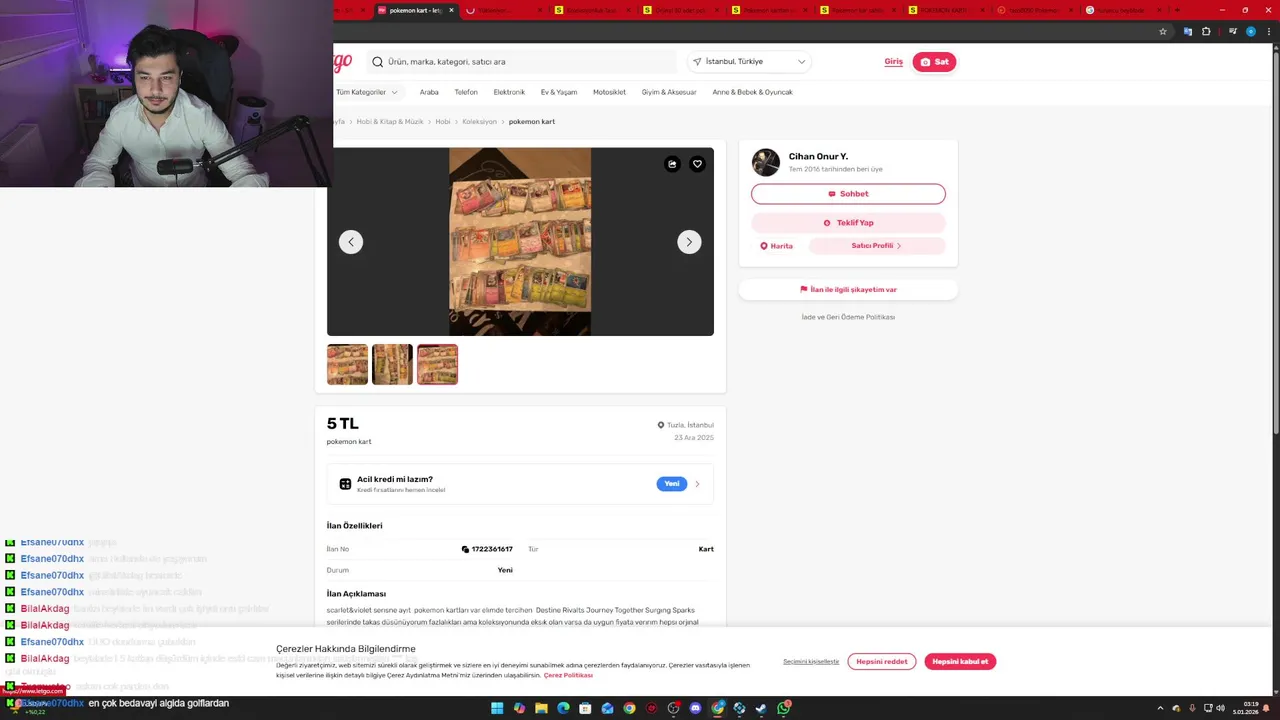Screen dimensions: 1280x720
Task: Click Hobi & Kitap & Müzik breadcrumb
Action: 390,122
